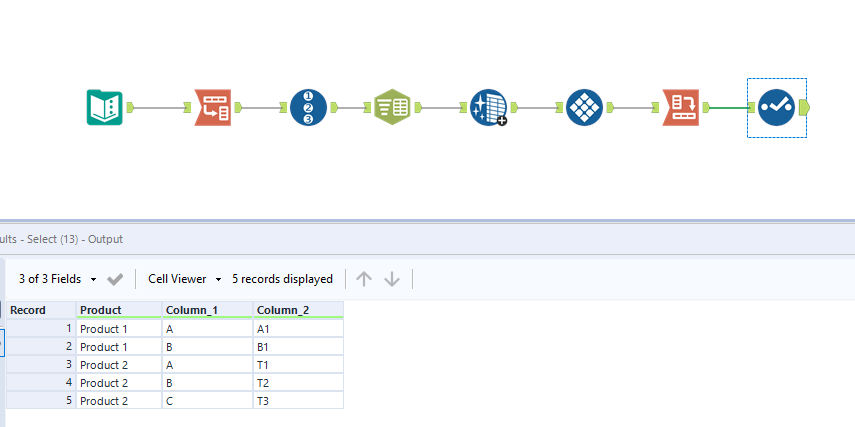The width and height of the screenshot is (855, 427).
Task: Select the cell containing T3
Action: click(297, 400)
